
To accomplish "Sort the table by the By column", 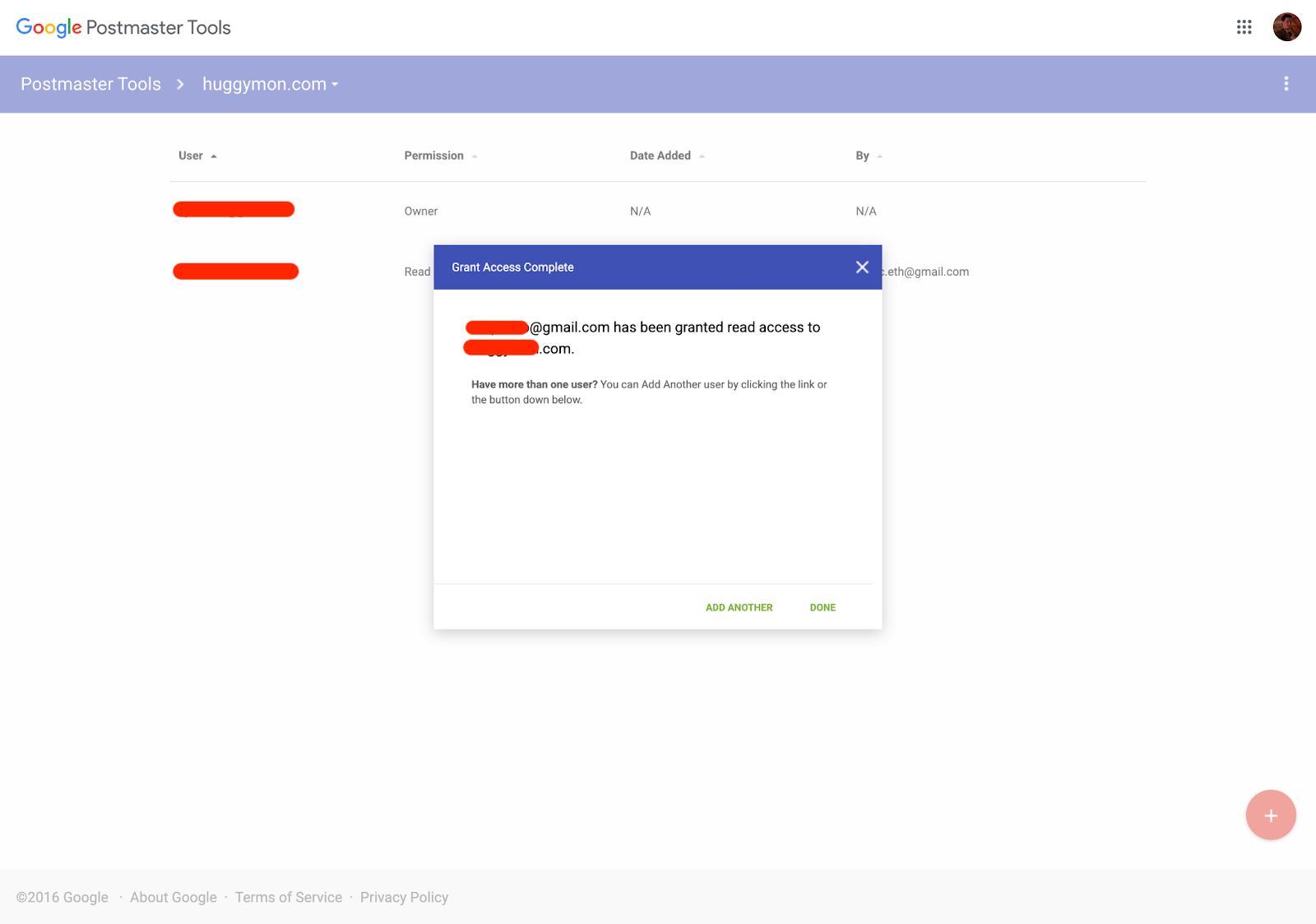I will 869,156.
